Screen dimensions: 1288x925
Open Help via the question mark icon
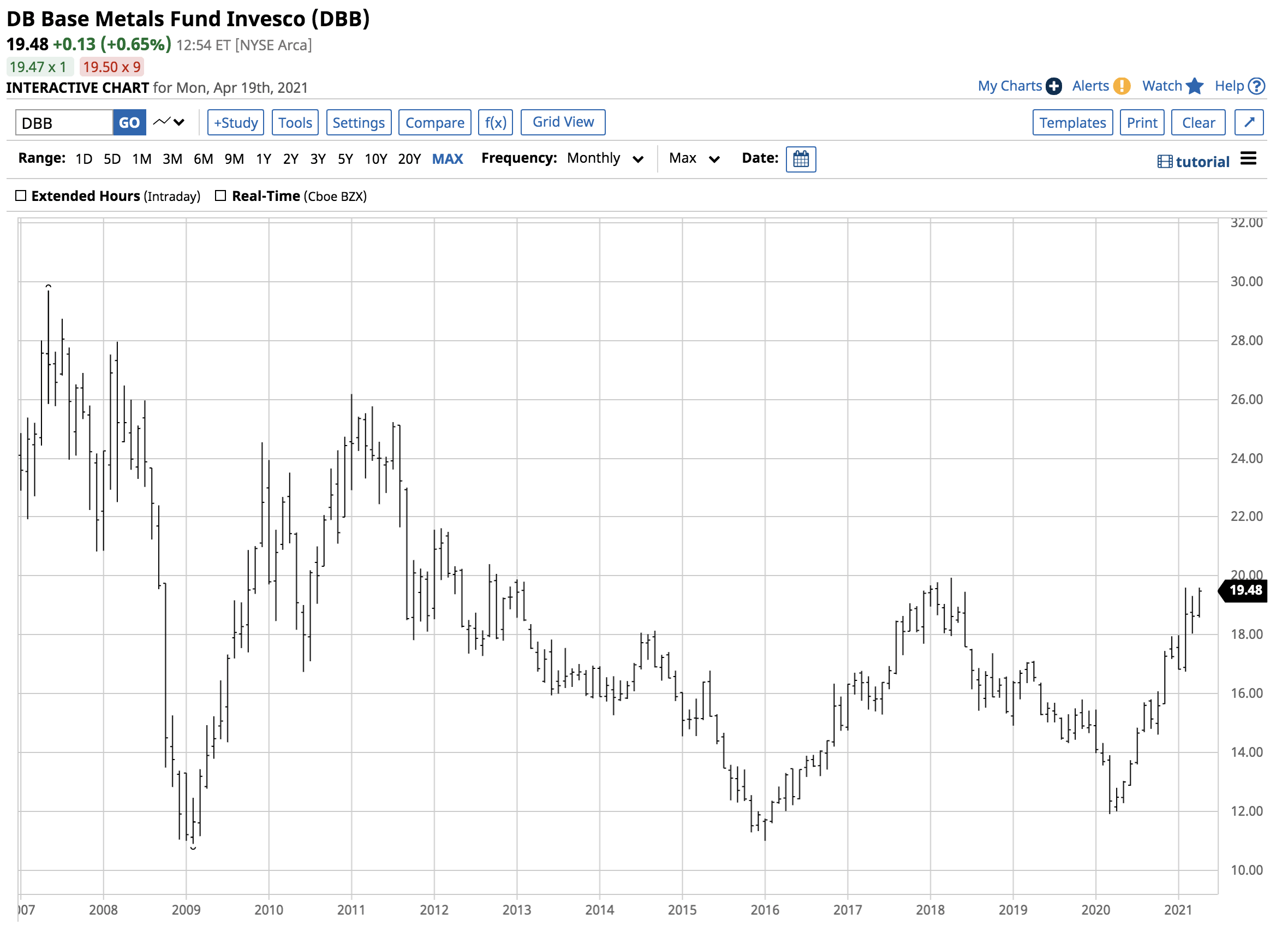[1256, 86]
